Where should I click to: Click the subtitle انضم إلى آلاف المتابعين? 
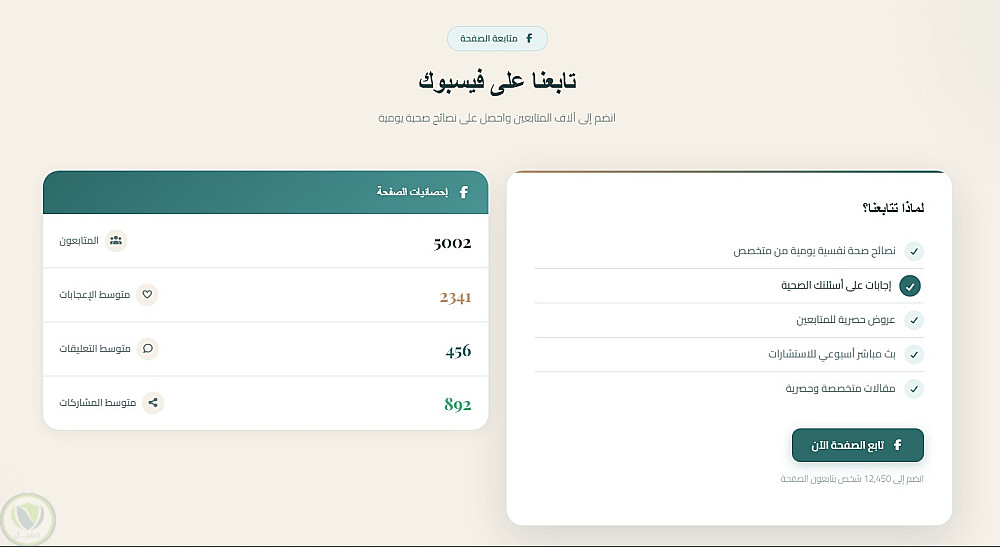tap(497, 118)
